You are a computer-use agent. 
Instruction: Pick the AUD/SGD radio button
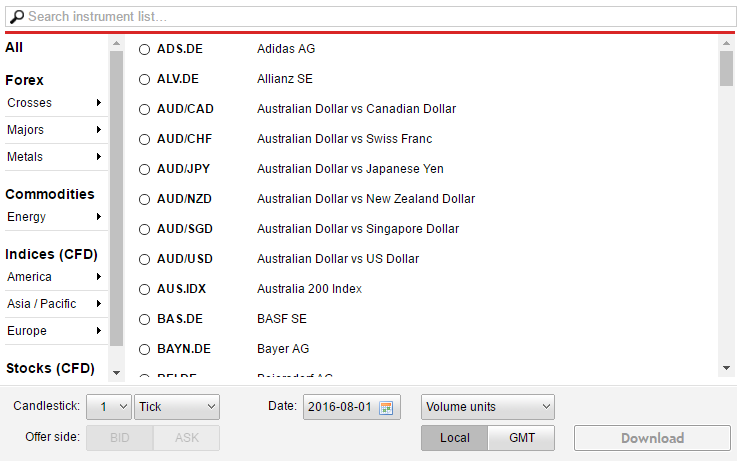144,229
